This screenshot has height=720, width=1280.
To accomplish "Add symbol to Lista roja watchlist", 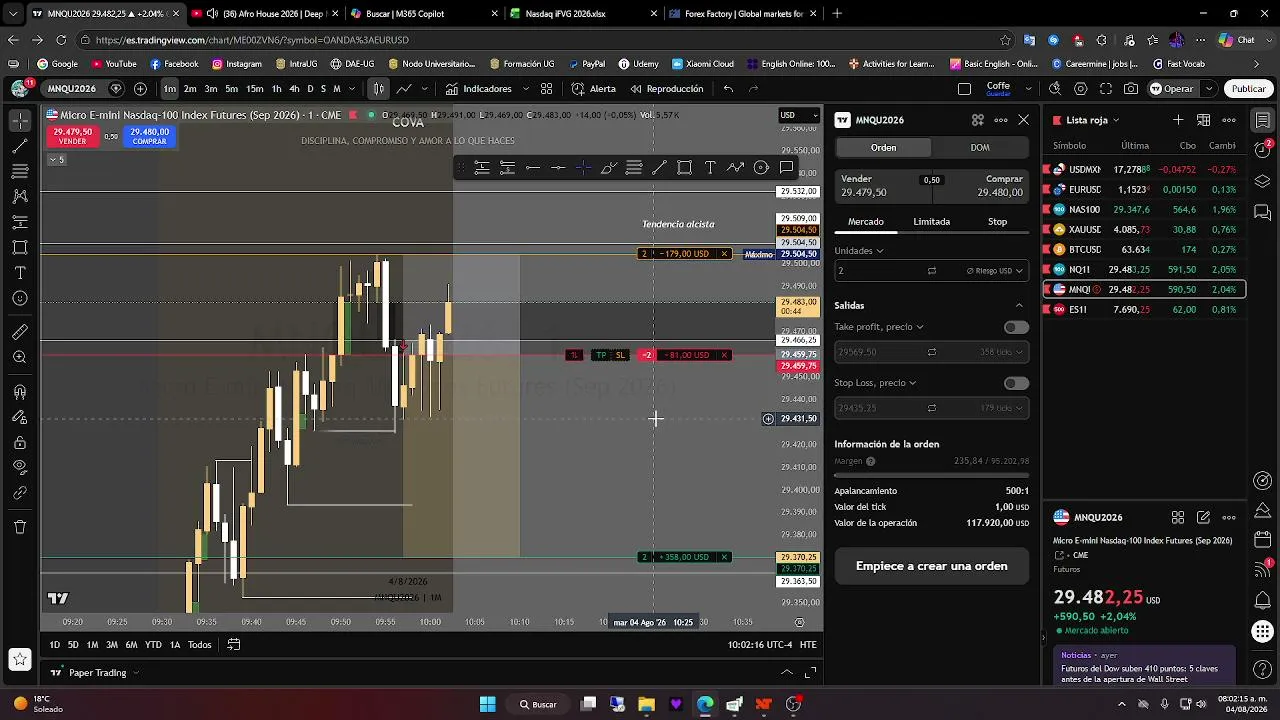I will tap(1178, 120).
